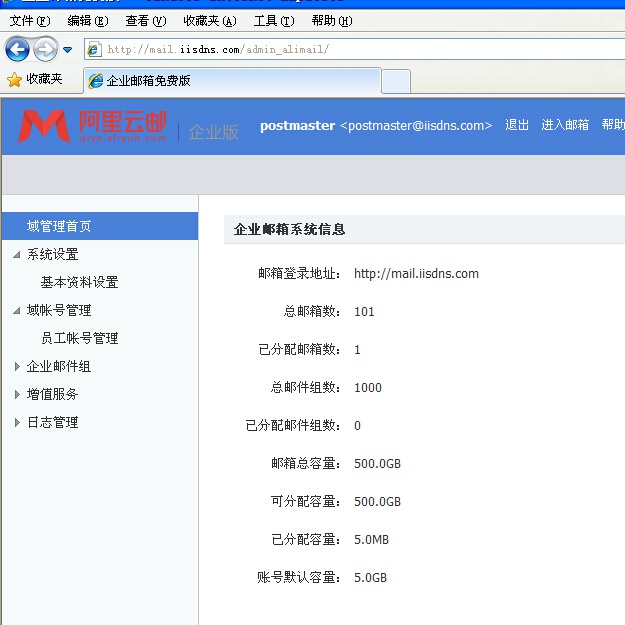Click the 帮助 help link
The width and height of the screenshot is (625, 625).
tap(612, 125)
